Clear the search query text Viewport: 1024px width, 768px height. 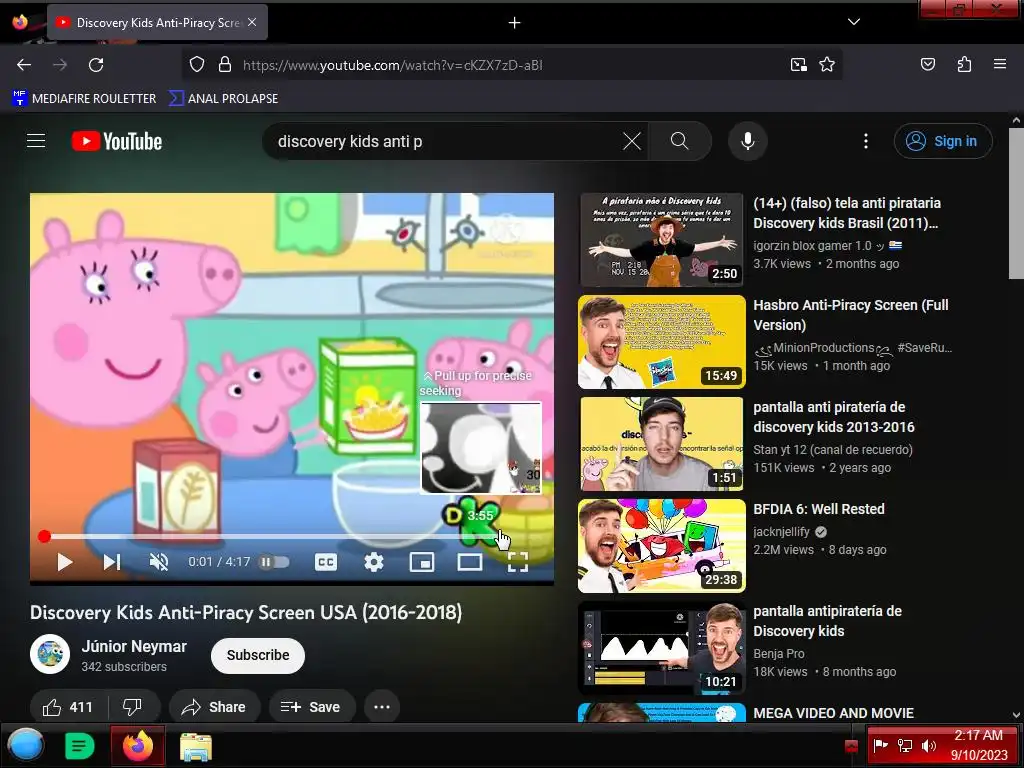point(632,141)
